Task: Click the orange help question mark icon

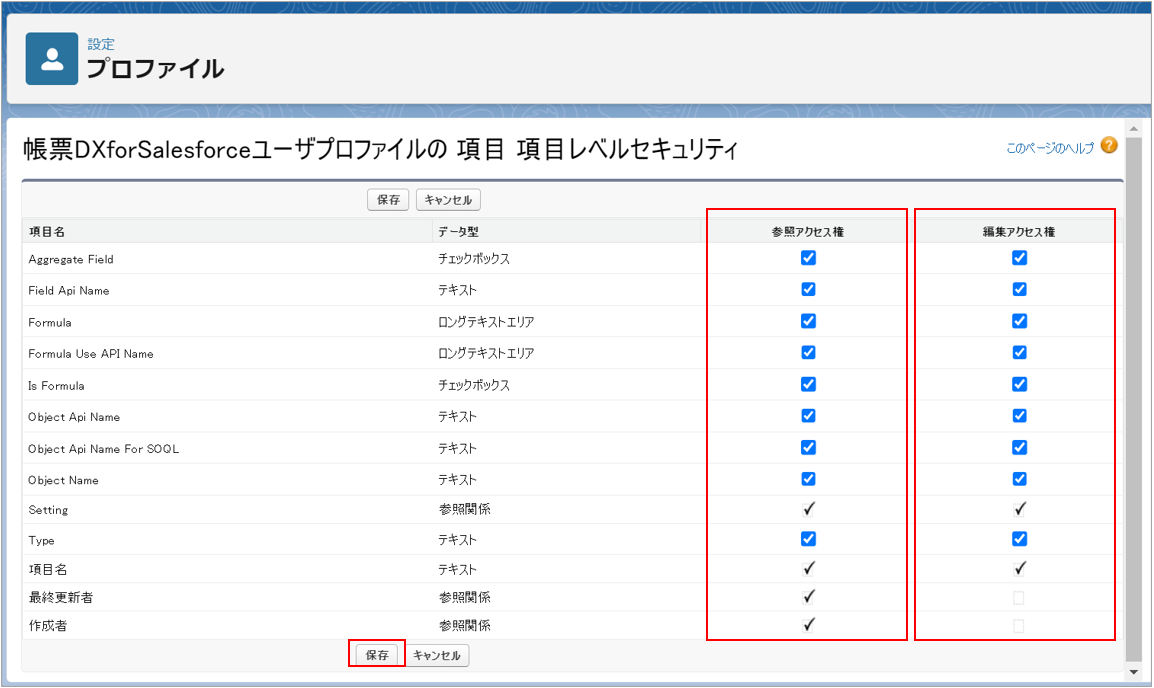Action: [x=1109, y=146]
